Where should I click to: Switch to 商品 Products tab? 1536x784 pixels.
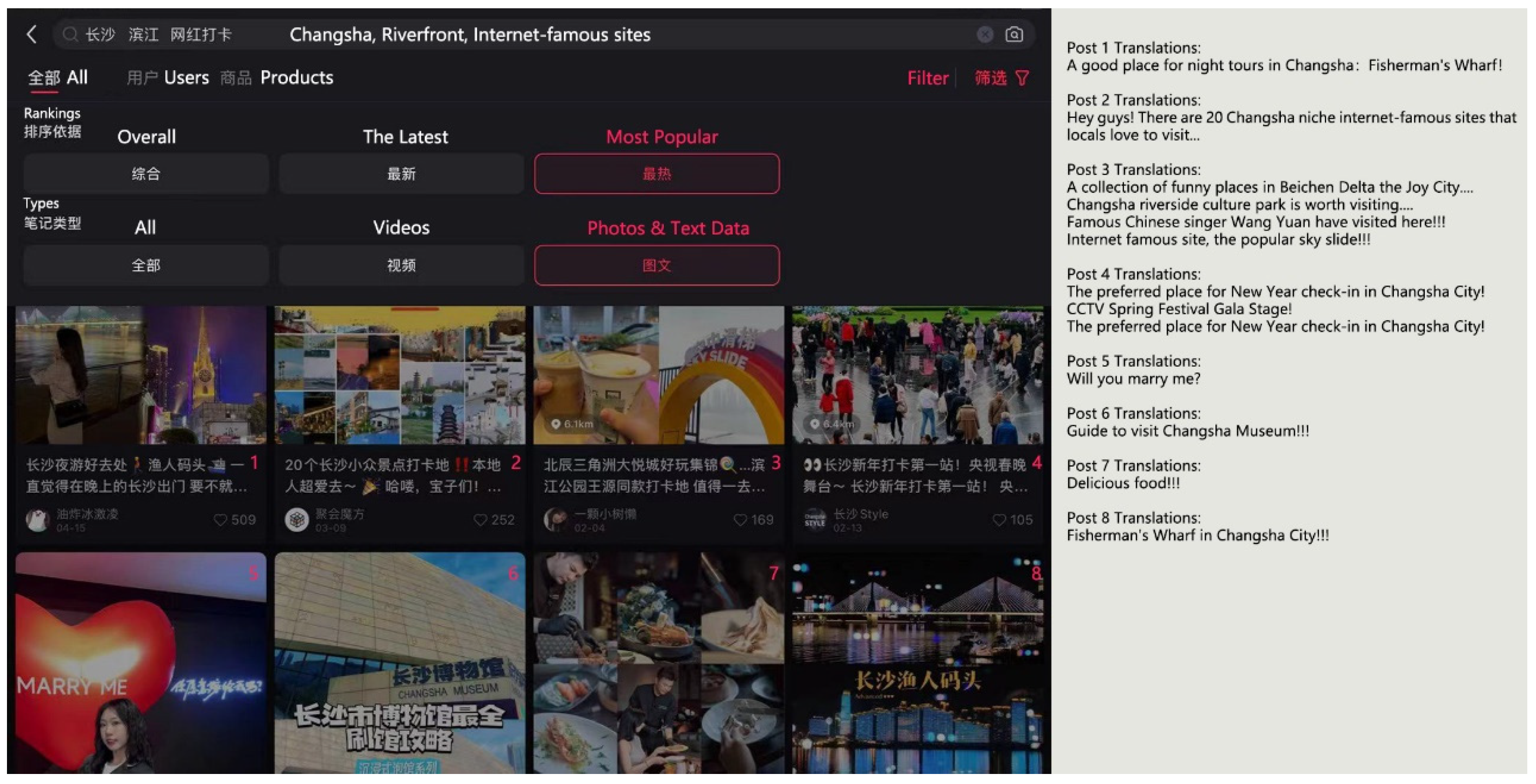(x=236, y=78)
